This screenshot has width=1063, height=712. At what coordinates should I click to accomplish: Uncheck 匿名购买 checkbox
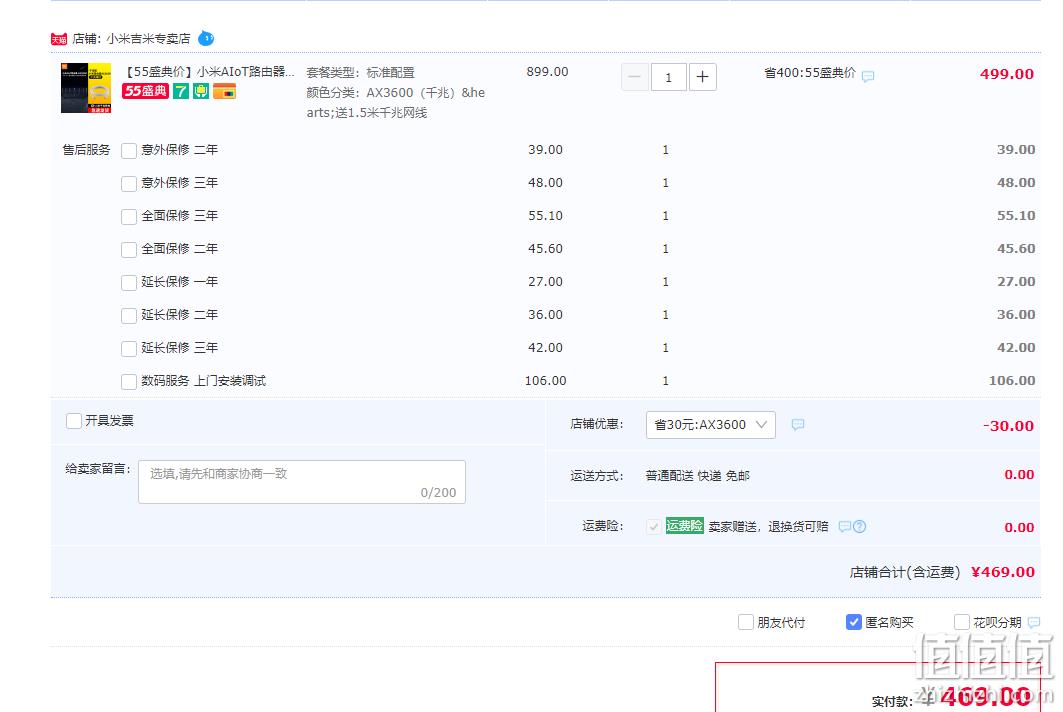(854, 622)
